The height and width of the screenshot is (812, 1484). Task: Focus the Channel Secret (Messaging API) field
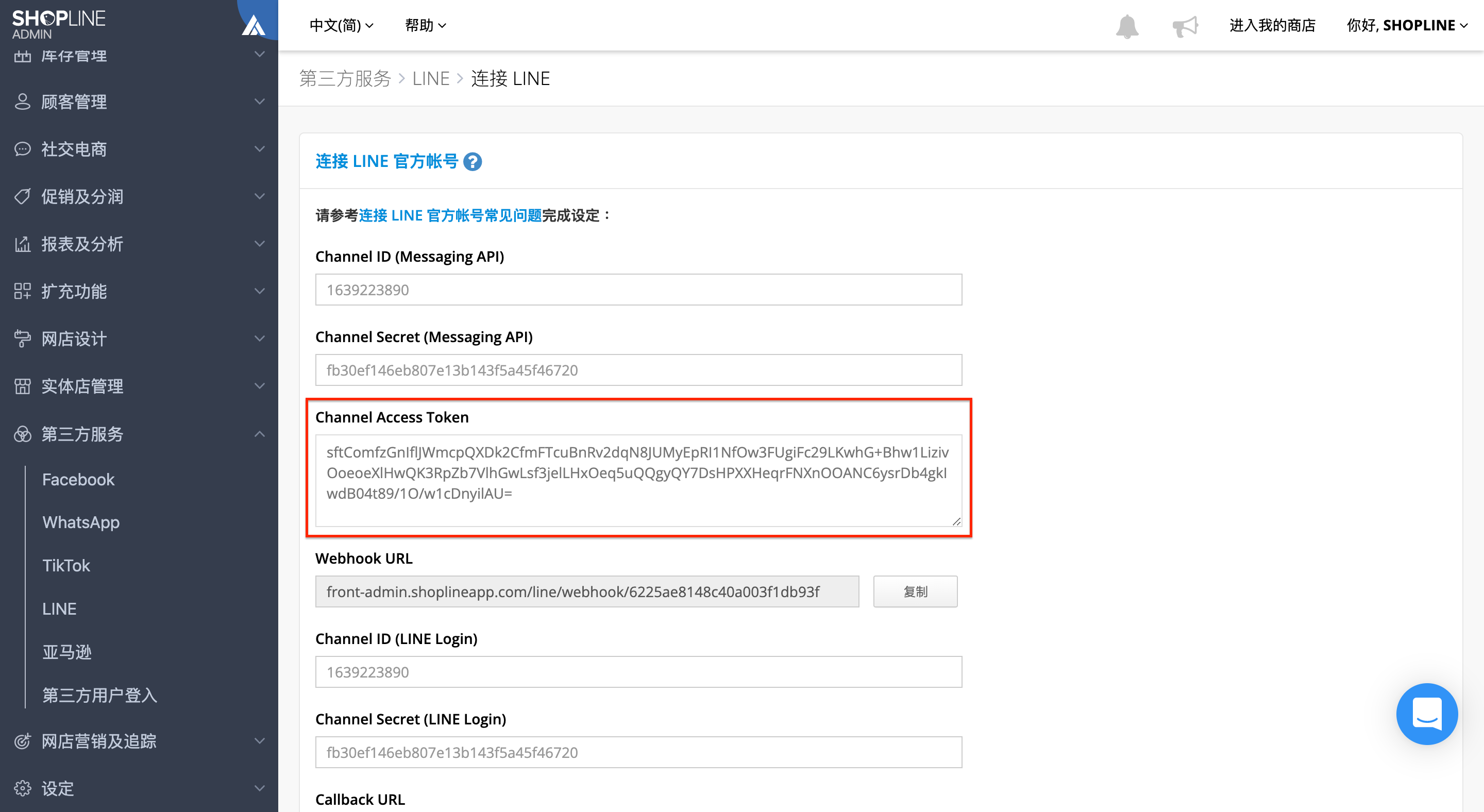[x=639, y=370]
